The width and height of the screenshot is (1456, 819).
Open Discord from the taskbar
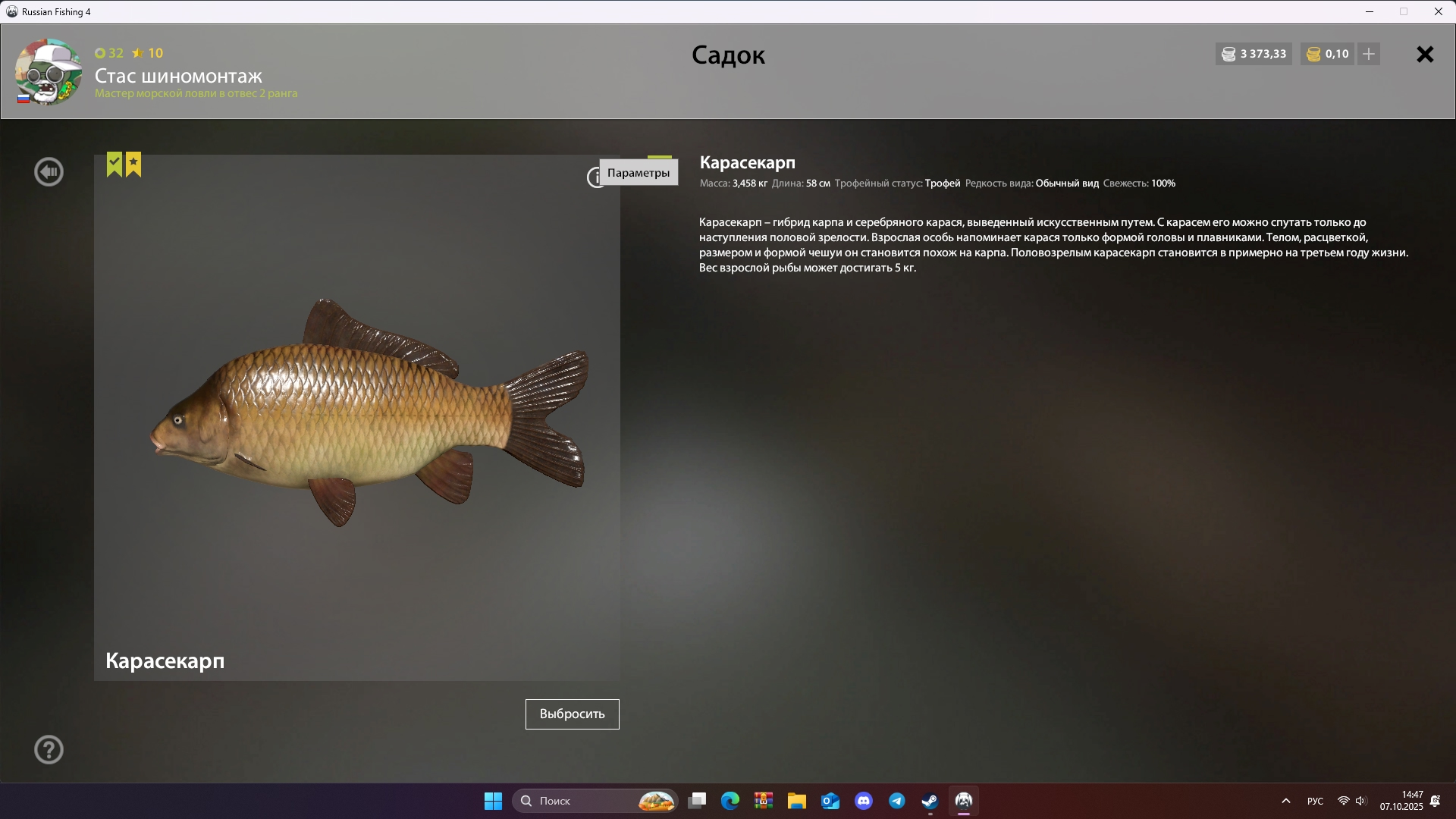click(x=864, y=801)
